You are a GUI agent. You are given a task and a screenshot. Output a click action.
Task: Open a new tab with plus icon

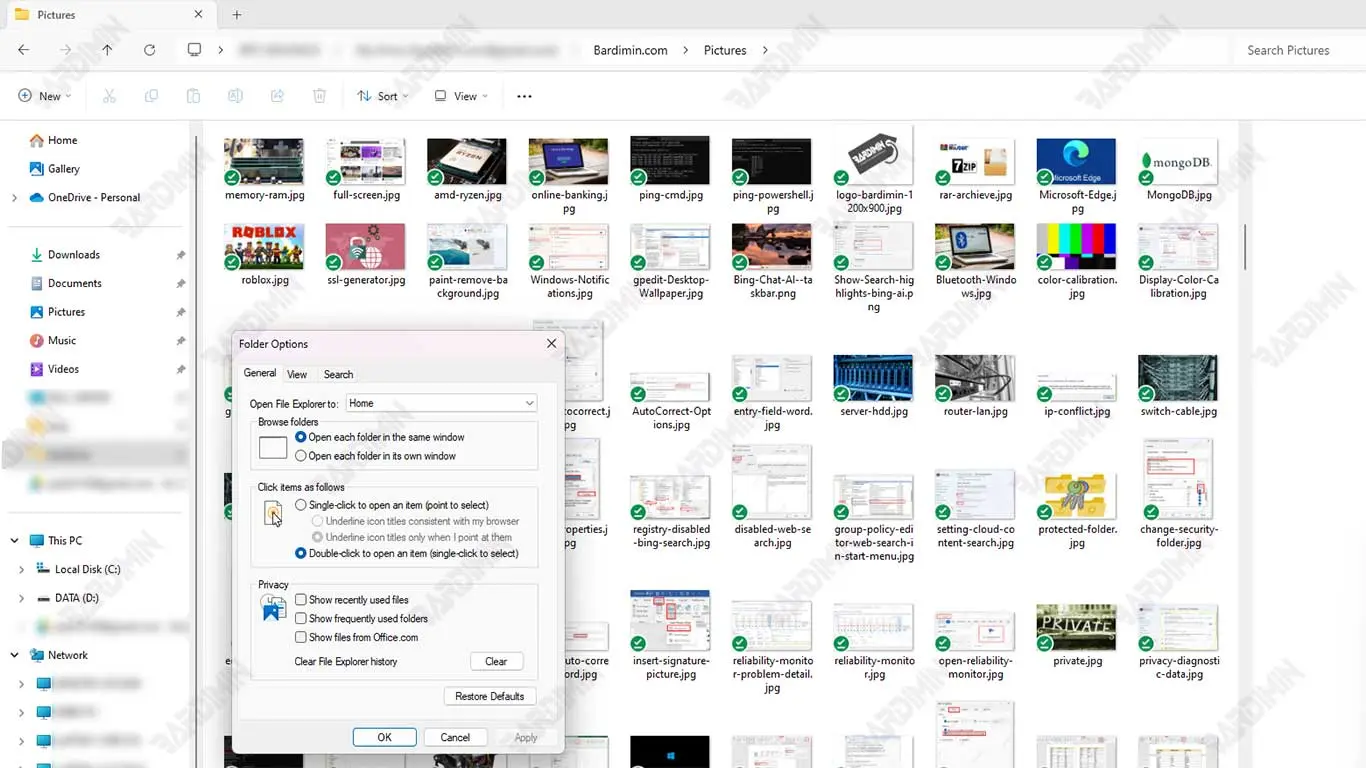237,15
